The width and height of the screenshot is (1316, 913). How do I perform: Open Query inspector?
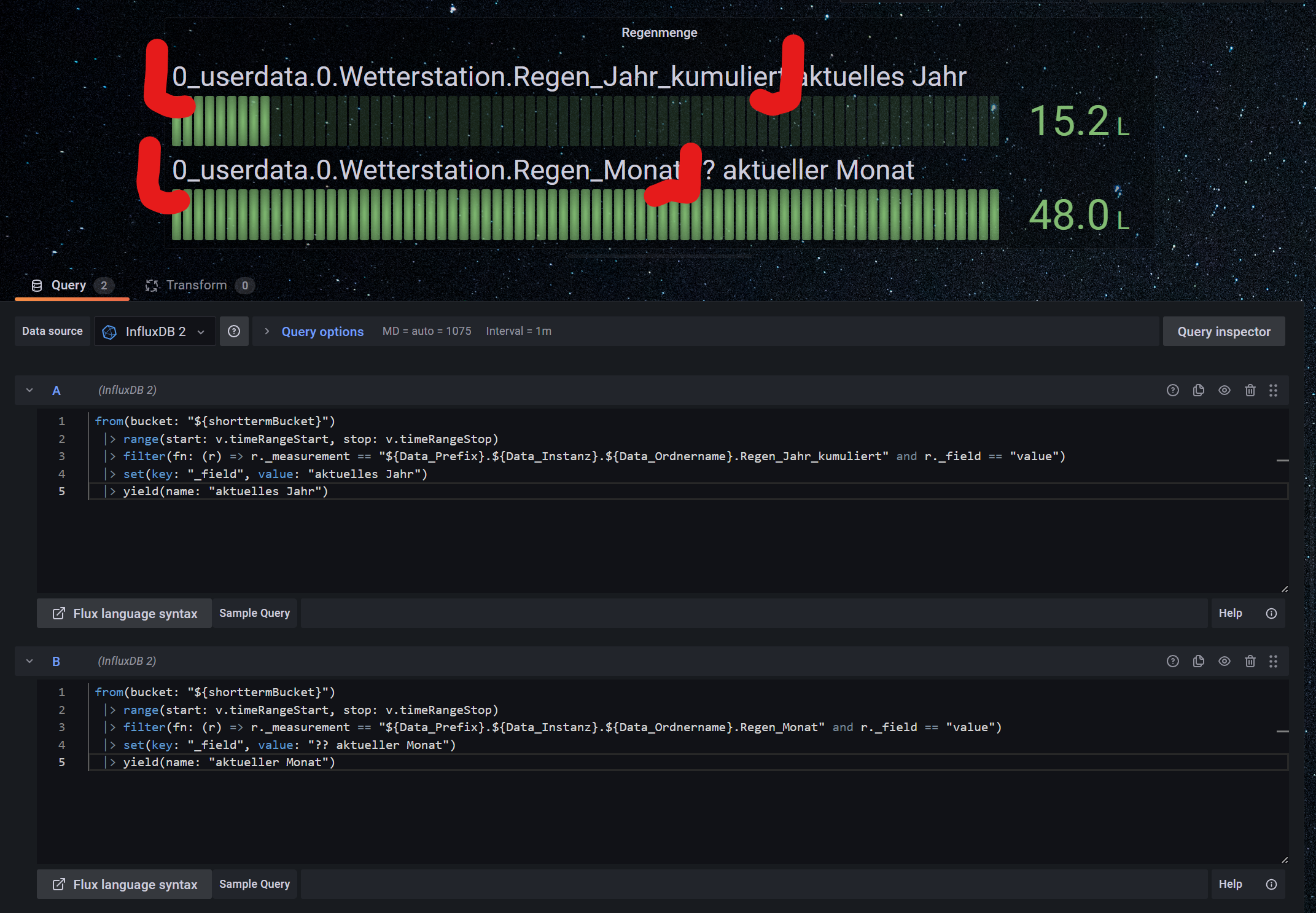(1223, 331)
